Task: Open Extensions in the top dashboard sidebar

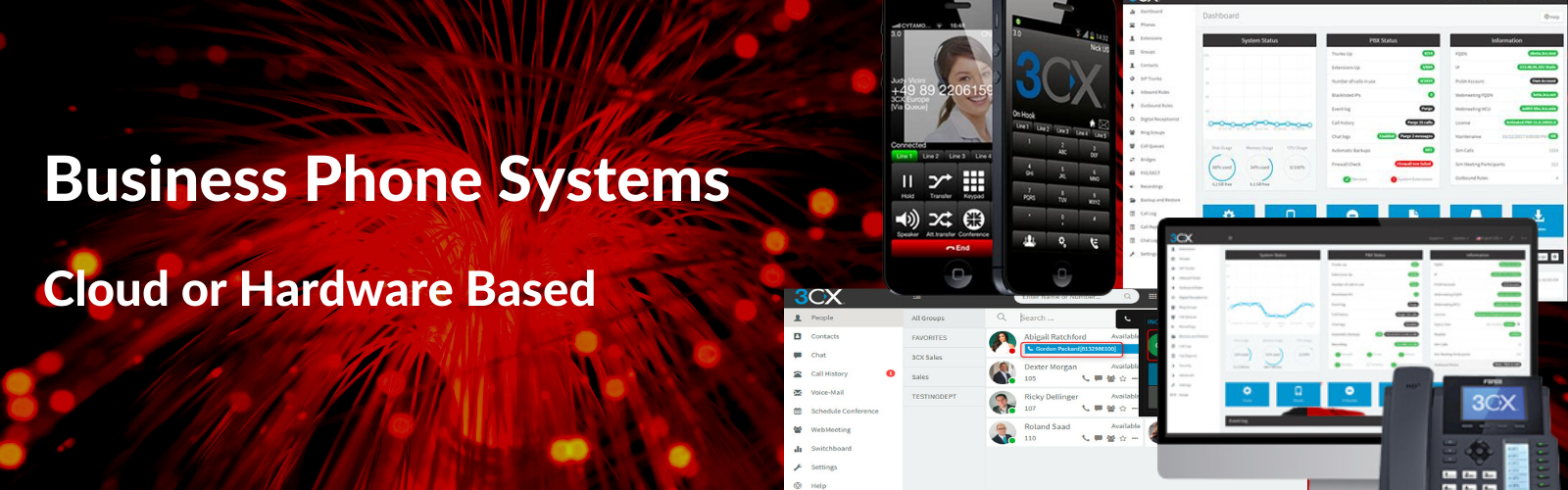Action: tap(1151, 38)
